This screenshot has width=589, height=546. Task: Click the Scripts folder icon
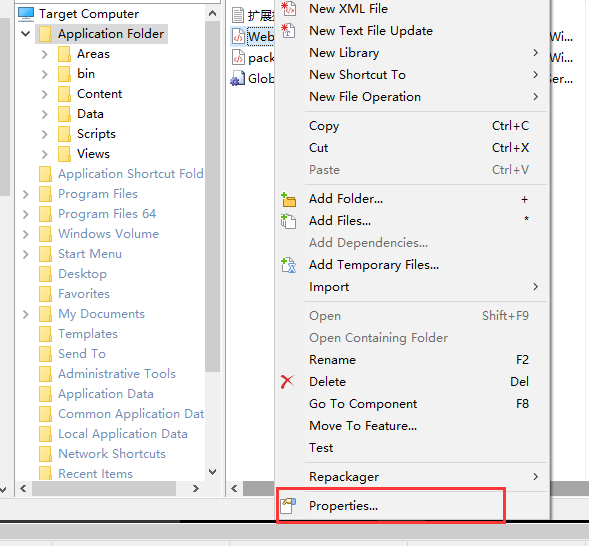65,134
